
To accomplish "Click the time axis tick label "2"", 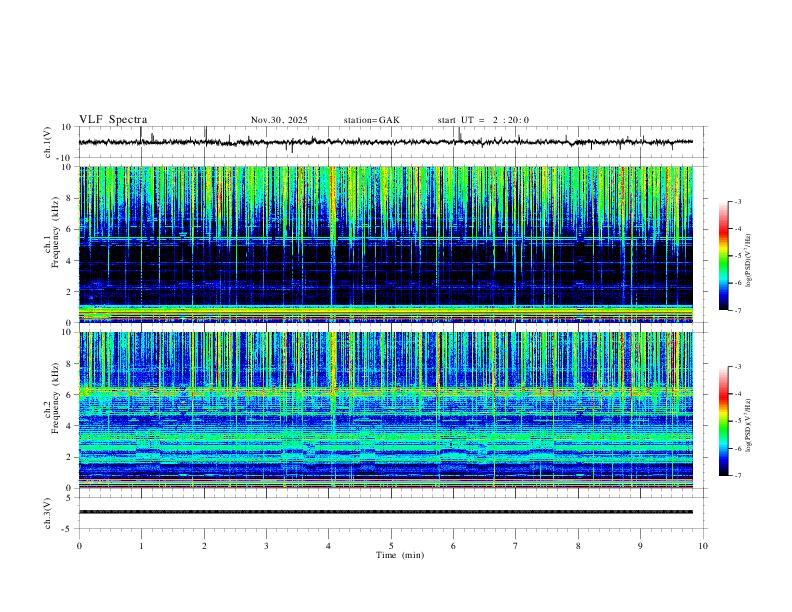I will pos(204,546).
